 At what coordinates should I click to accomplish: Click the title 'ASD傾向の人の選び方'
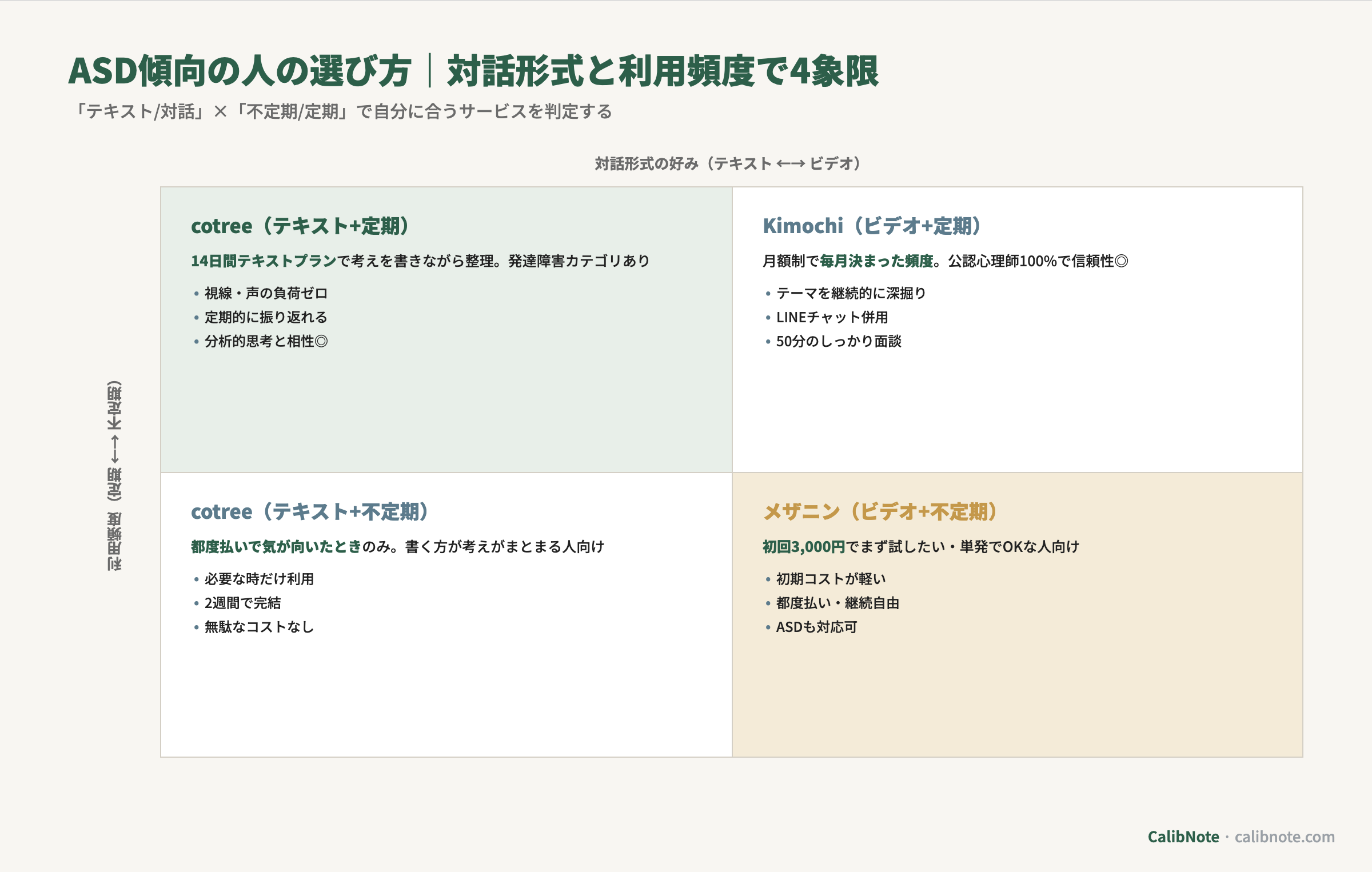[x=240, y=71]
